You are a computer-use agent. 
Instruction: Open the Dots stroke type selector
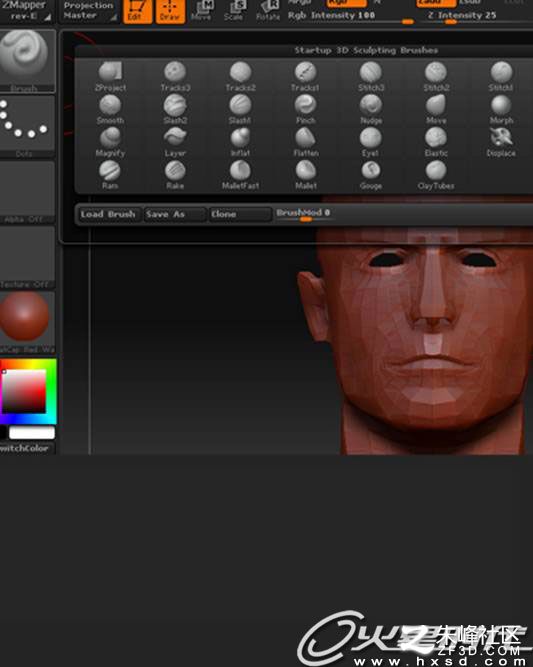click(x=26, y=126)
